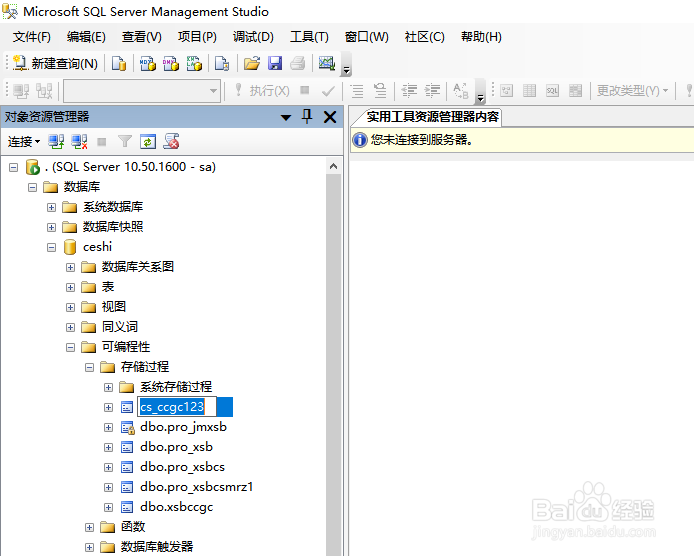Click the Object Explorer scroll up arrow
The width and height of the screenshot is (694, 556).
click(x=333, y=166)
